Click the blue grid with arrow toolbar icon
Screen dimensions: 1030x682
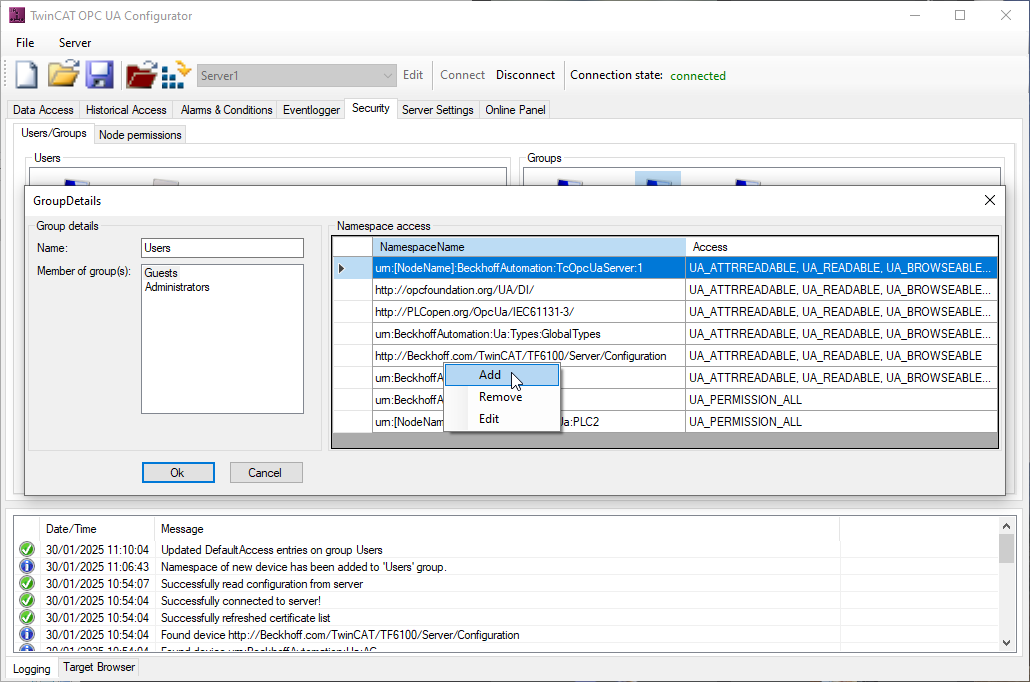tap(176, 75)
